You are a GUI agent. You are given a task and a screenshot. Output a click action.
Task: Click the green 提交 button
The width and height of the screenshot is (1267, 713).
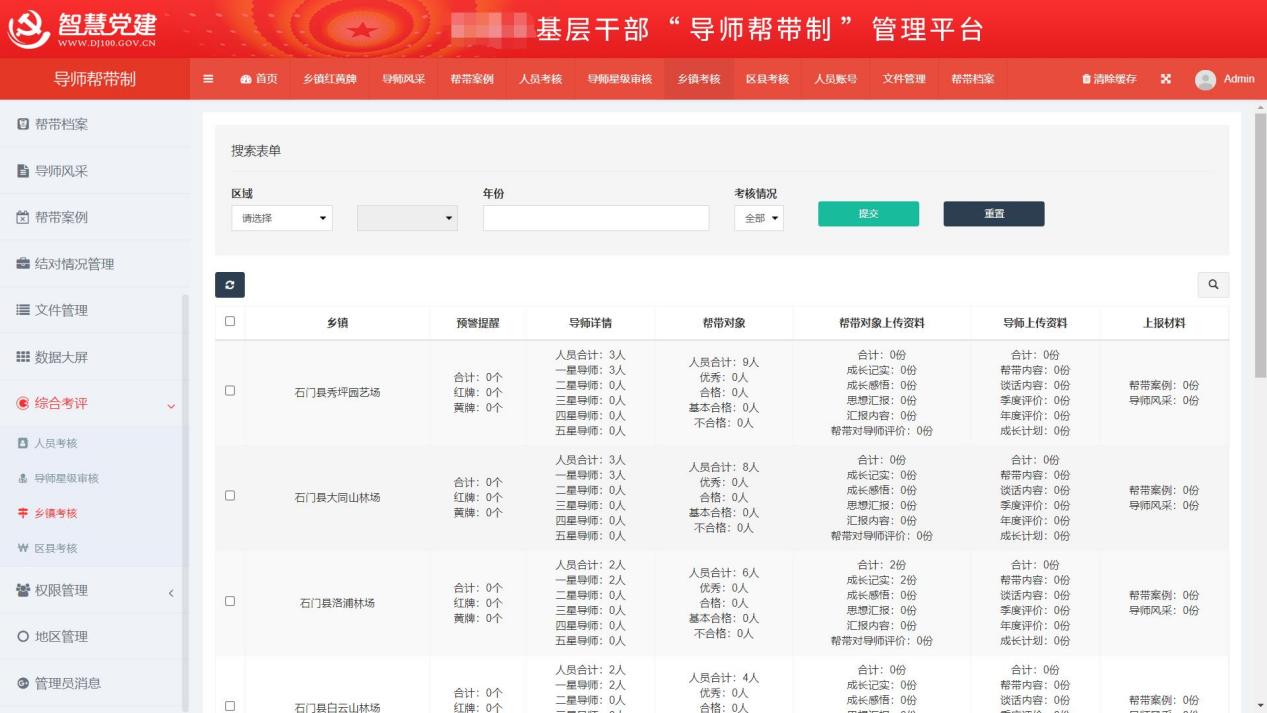tap(867, 214)
